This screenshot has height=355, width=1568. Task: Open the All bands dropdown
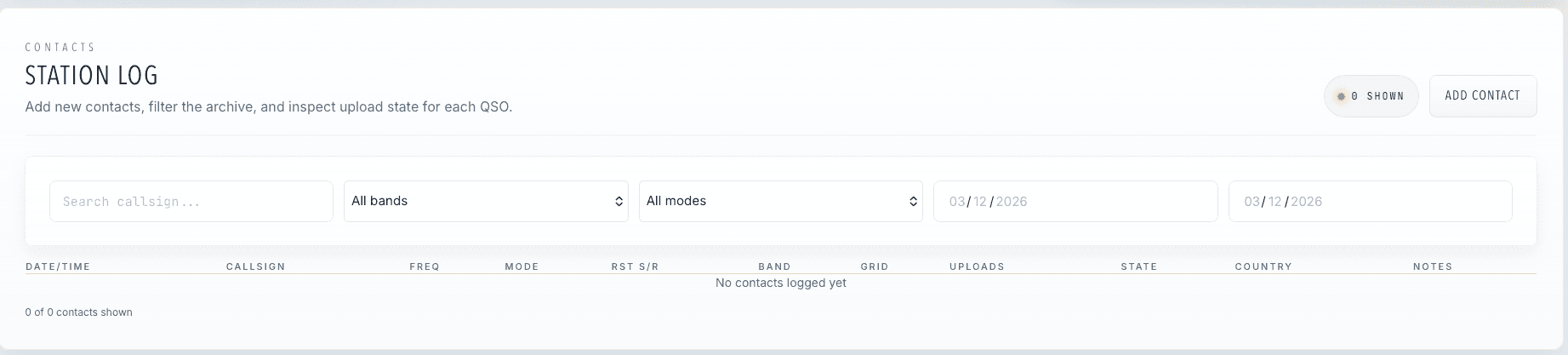pos(486,202)
